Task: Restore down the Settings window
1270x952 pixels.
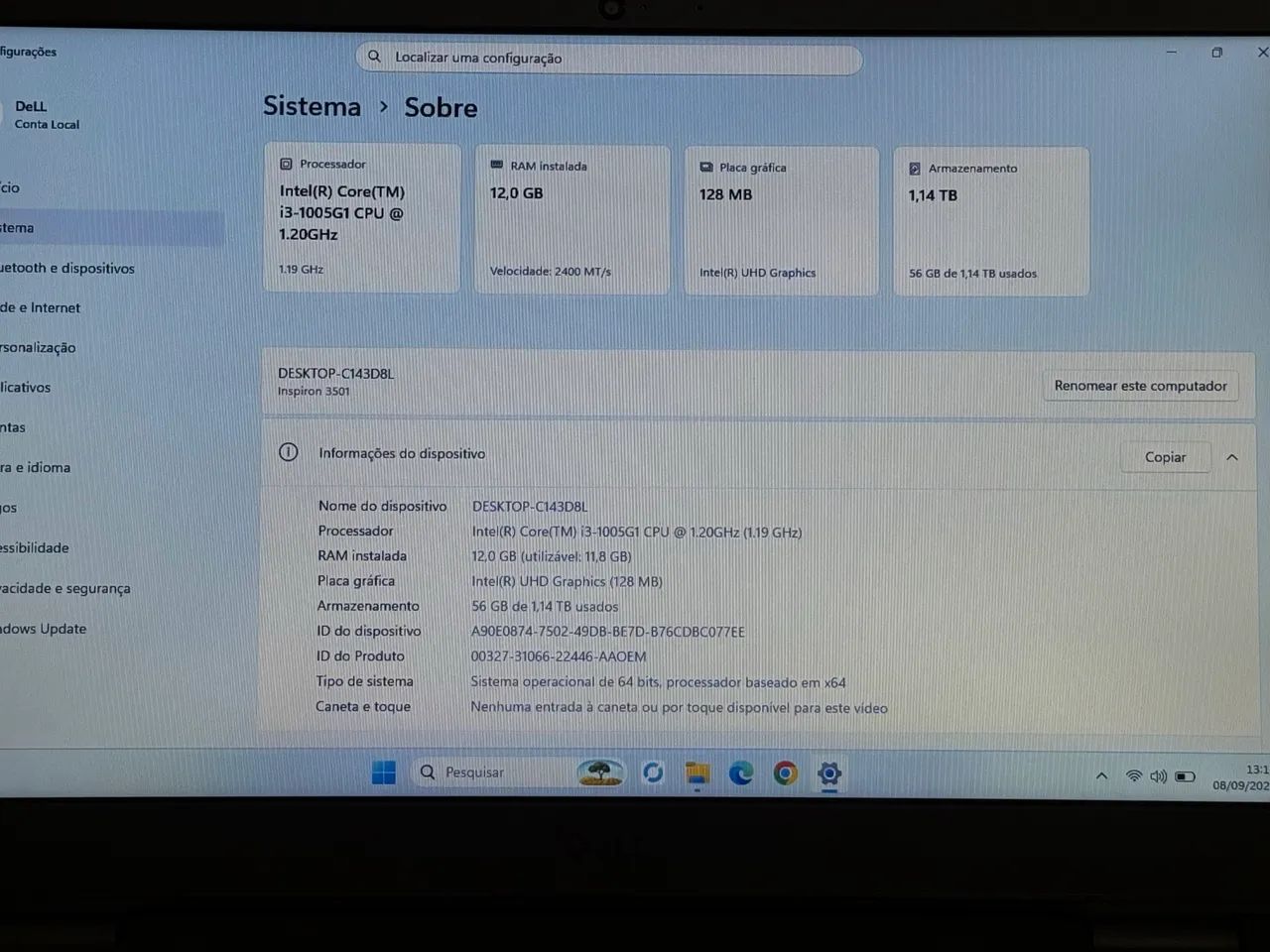Action: pos(1216,53)
